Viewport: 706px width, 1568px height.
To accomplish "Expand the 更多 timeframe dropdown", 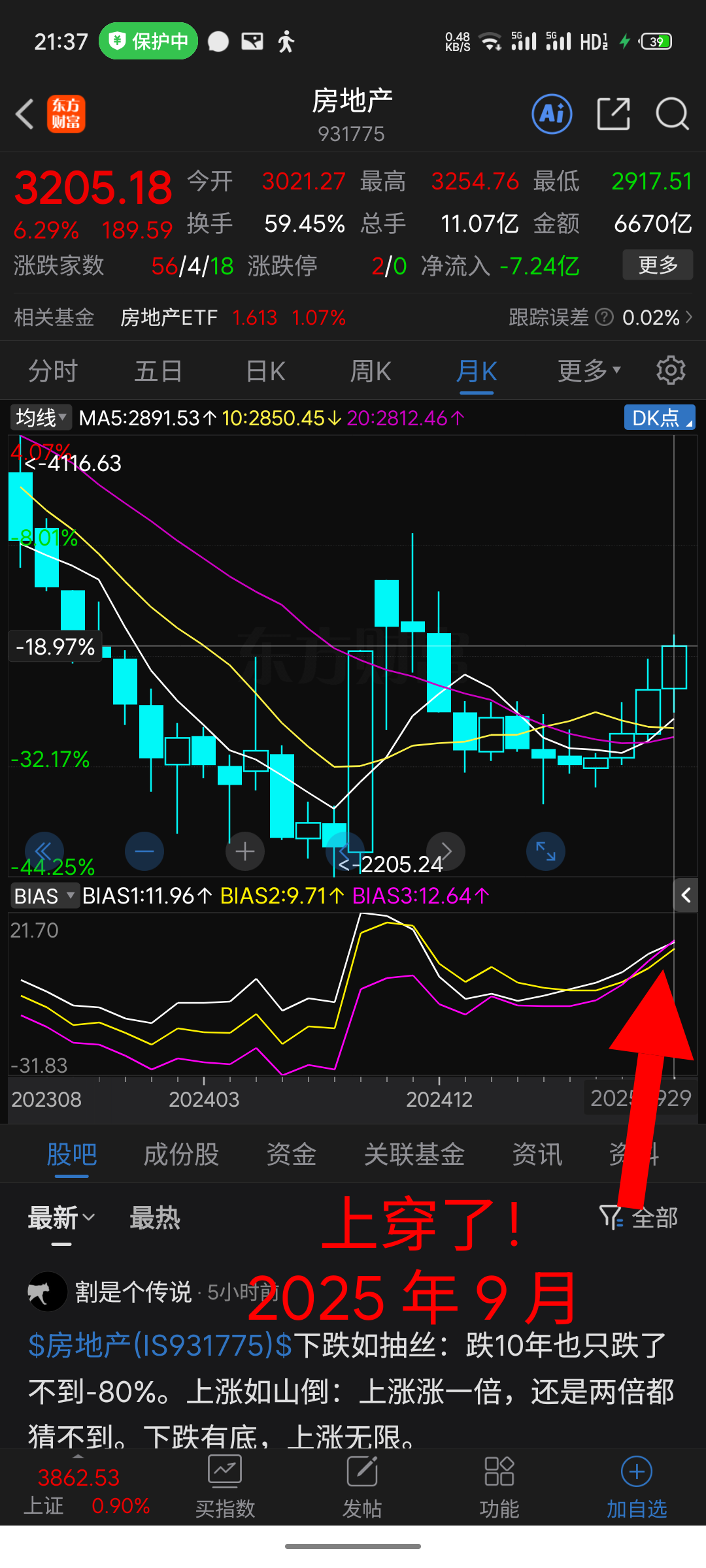I will click(588, 371).
